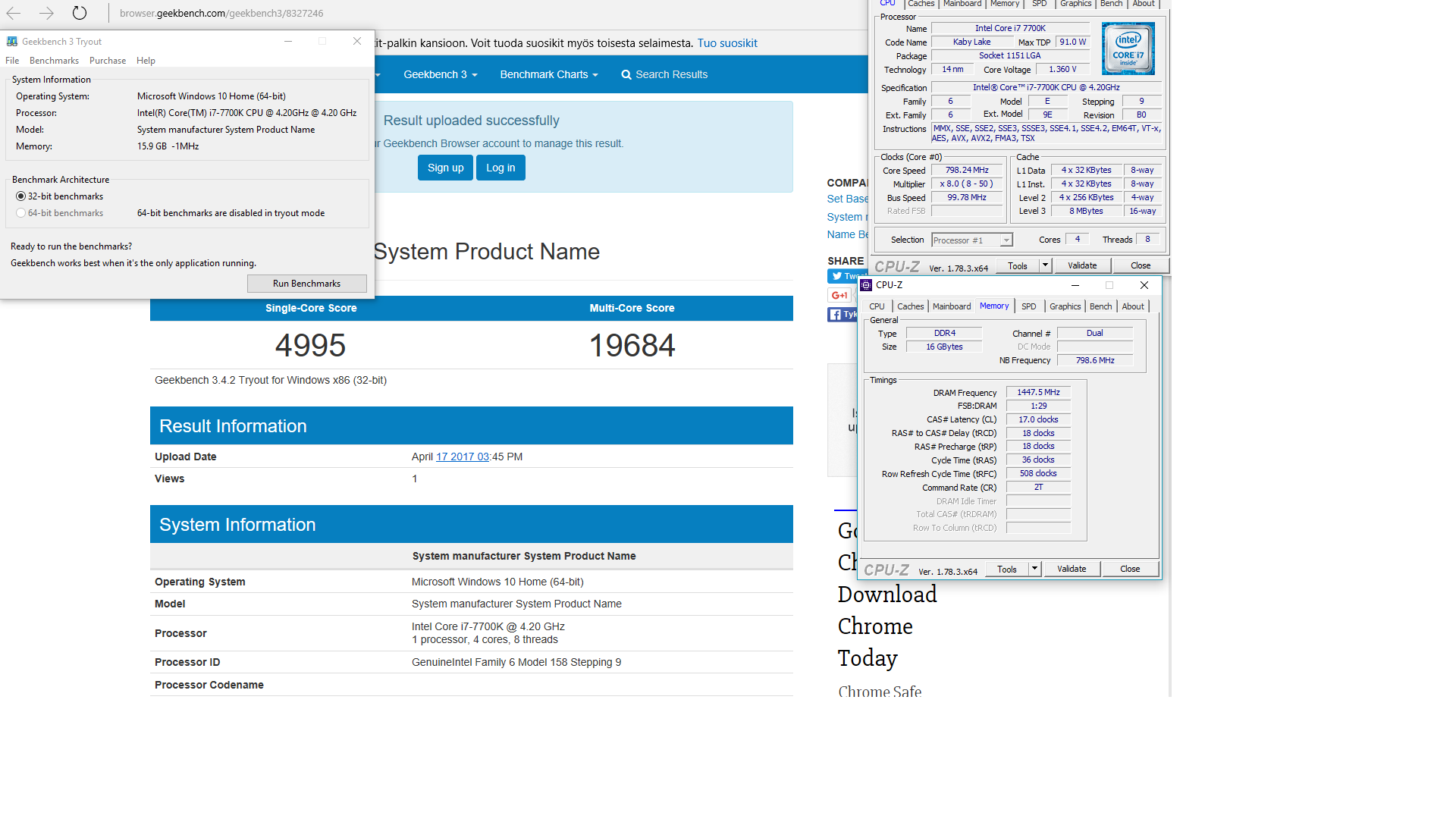Click Close in the upper CPU-Z window

pyautogui.click(x=1141, y=265)
